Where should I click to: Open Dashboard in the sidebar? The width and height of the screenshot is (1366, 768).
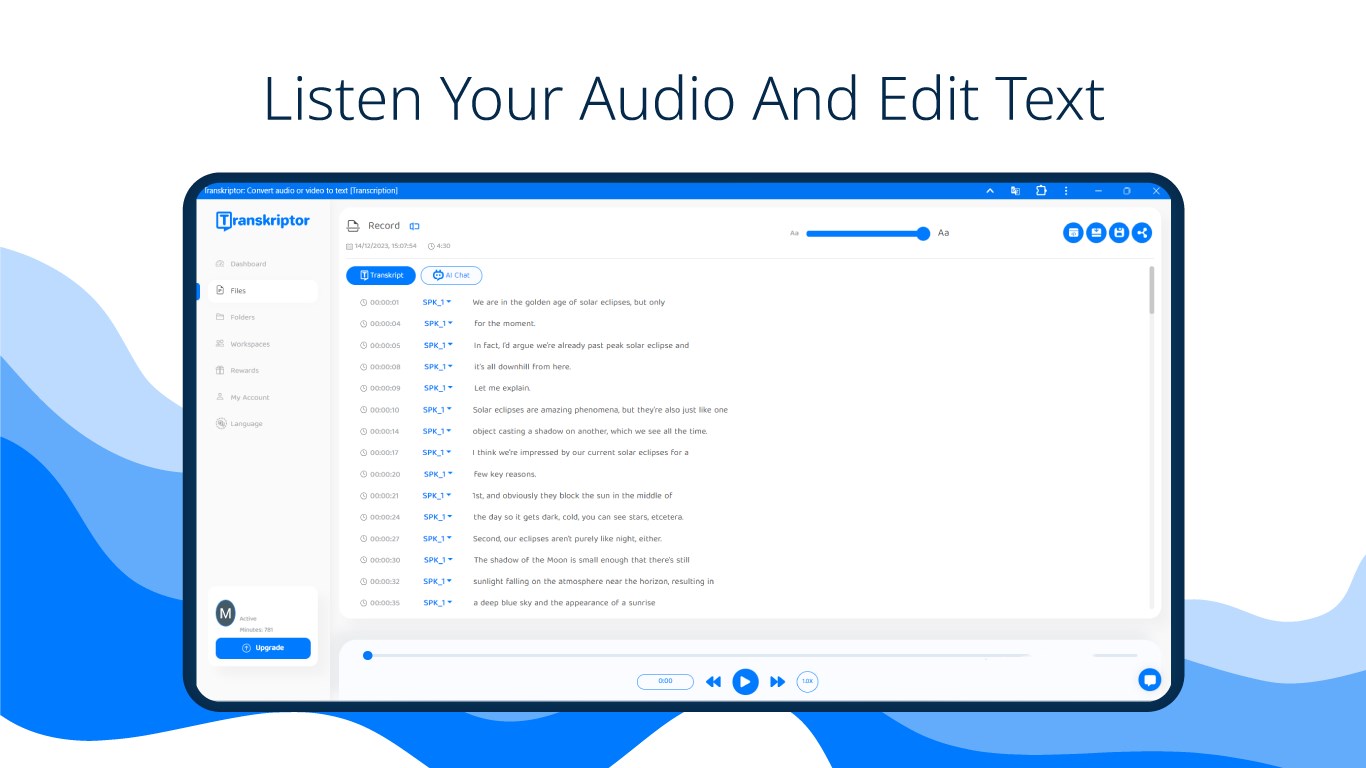(241, 264)
